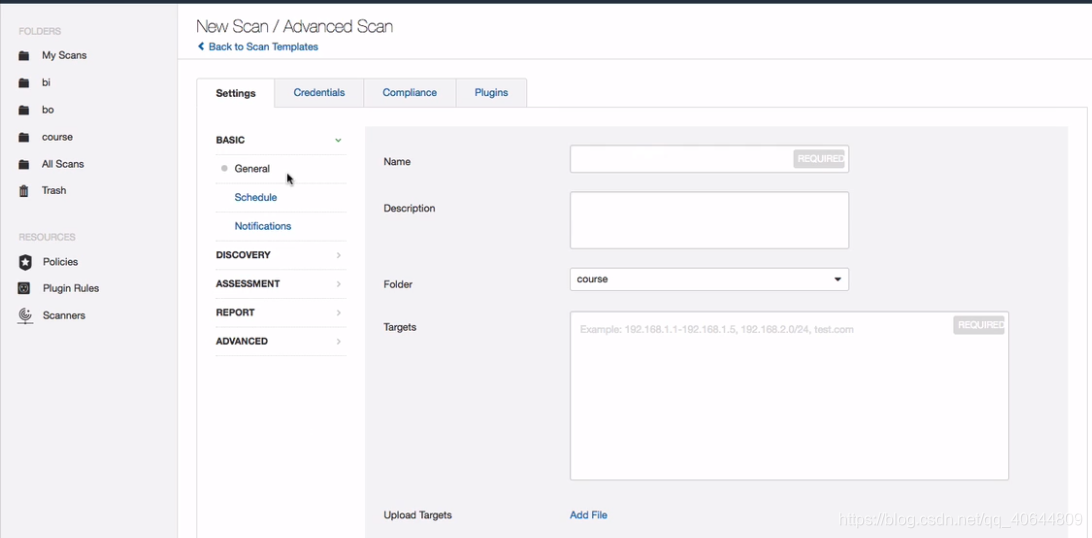Click the Scanners radar icon

click(25, 316)
